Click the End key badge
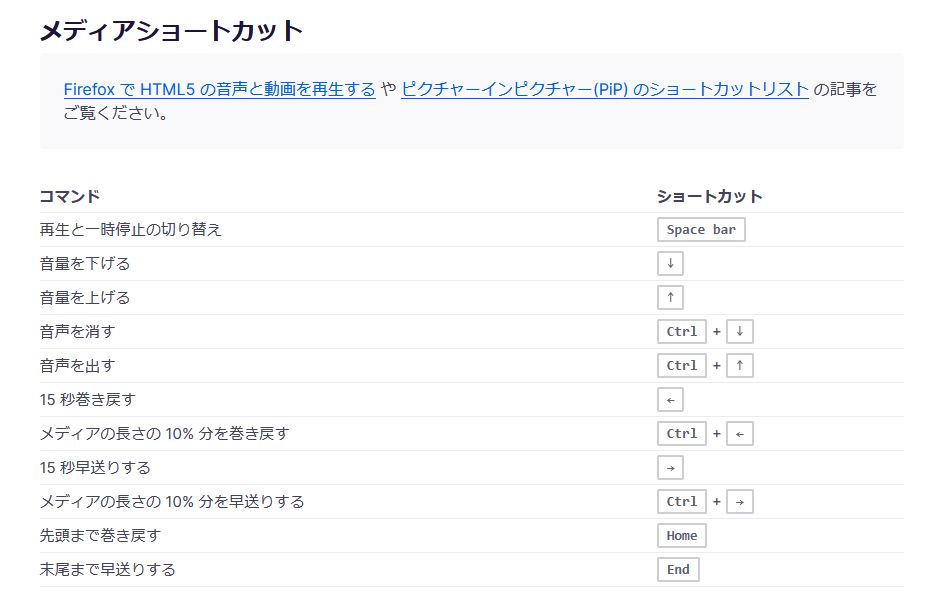The width and height of the screenshot is (952, 598). (678, 570)
